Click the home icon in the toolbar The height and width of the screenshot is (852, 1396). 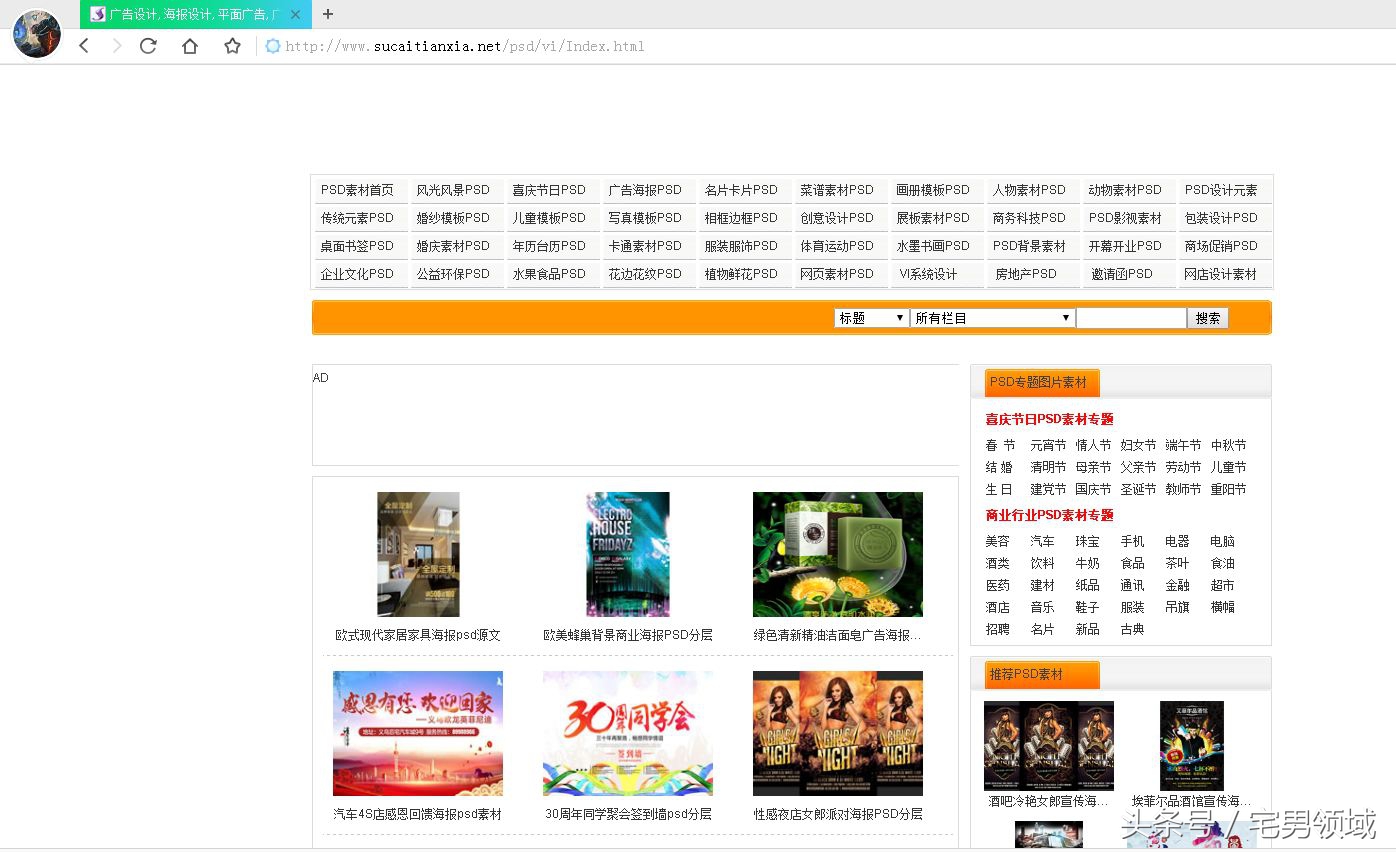(189, 46)
